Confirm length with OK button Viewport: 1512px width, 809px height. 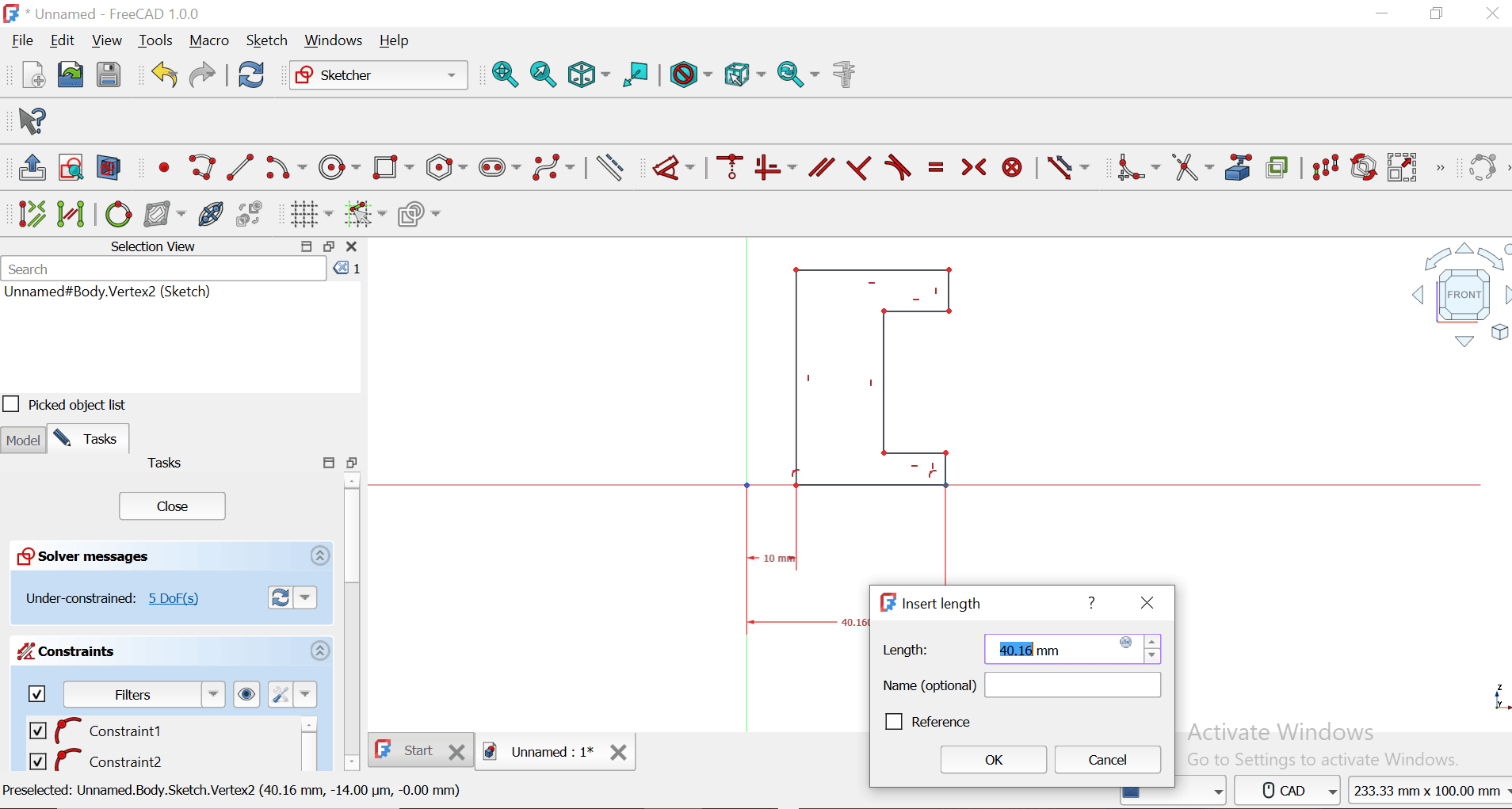[x=993, y=759]
